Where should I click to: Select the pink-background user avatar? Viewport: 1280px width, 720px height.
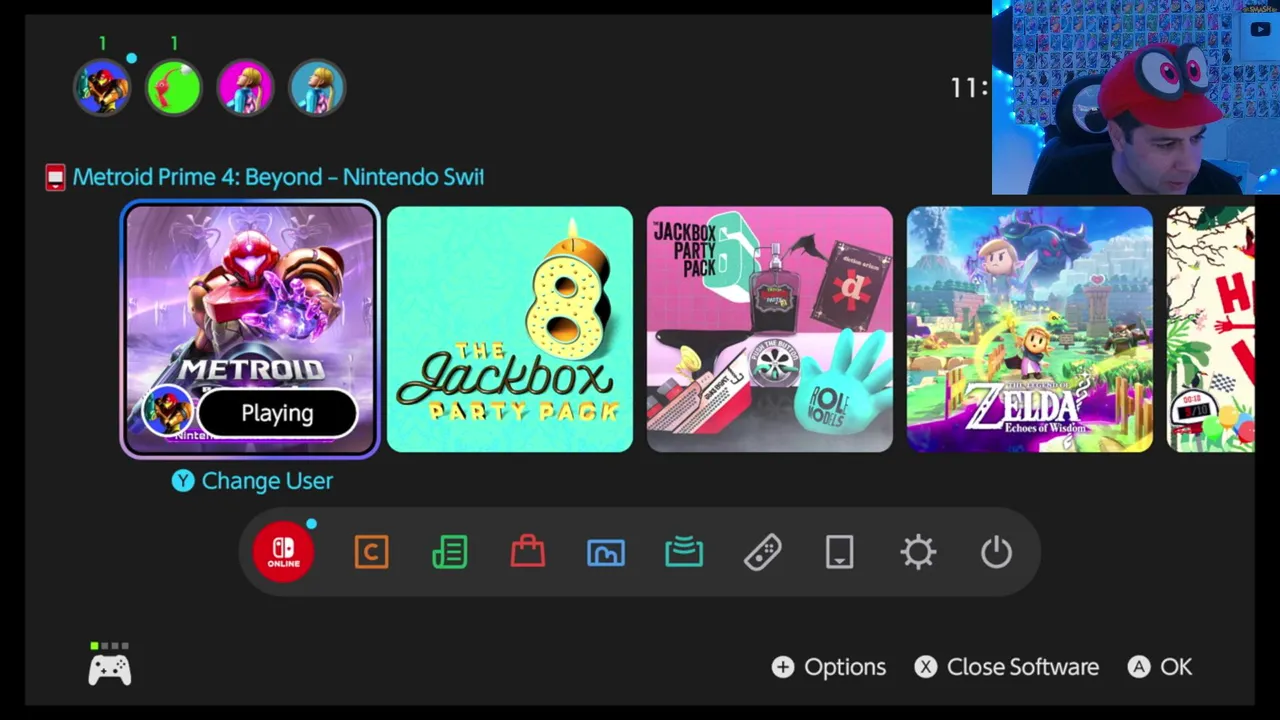tap(245, 88)
